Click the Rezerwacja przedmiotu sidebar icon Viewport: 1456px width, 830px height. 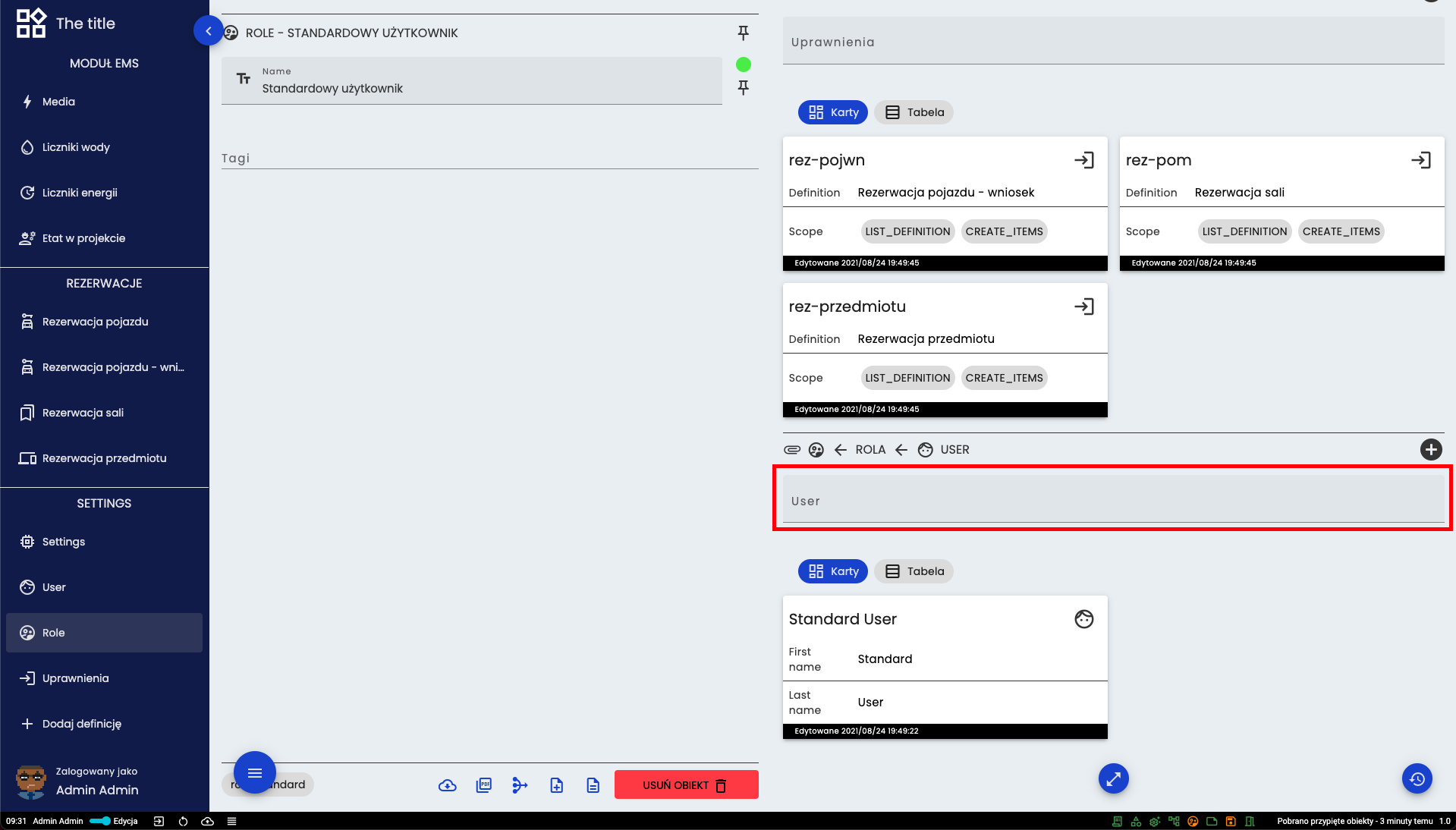pos(27,458)
